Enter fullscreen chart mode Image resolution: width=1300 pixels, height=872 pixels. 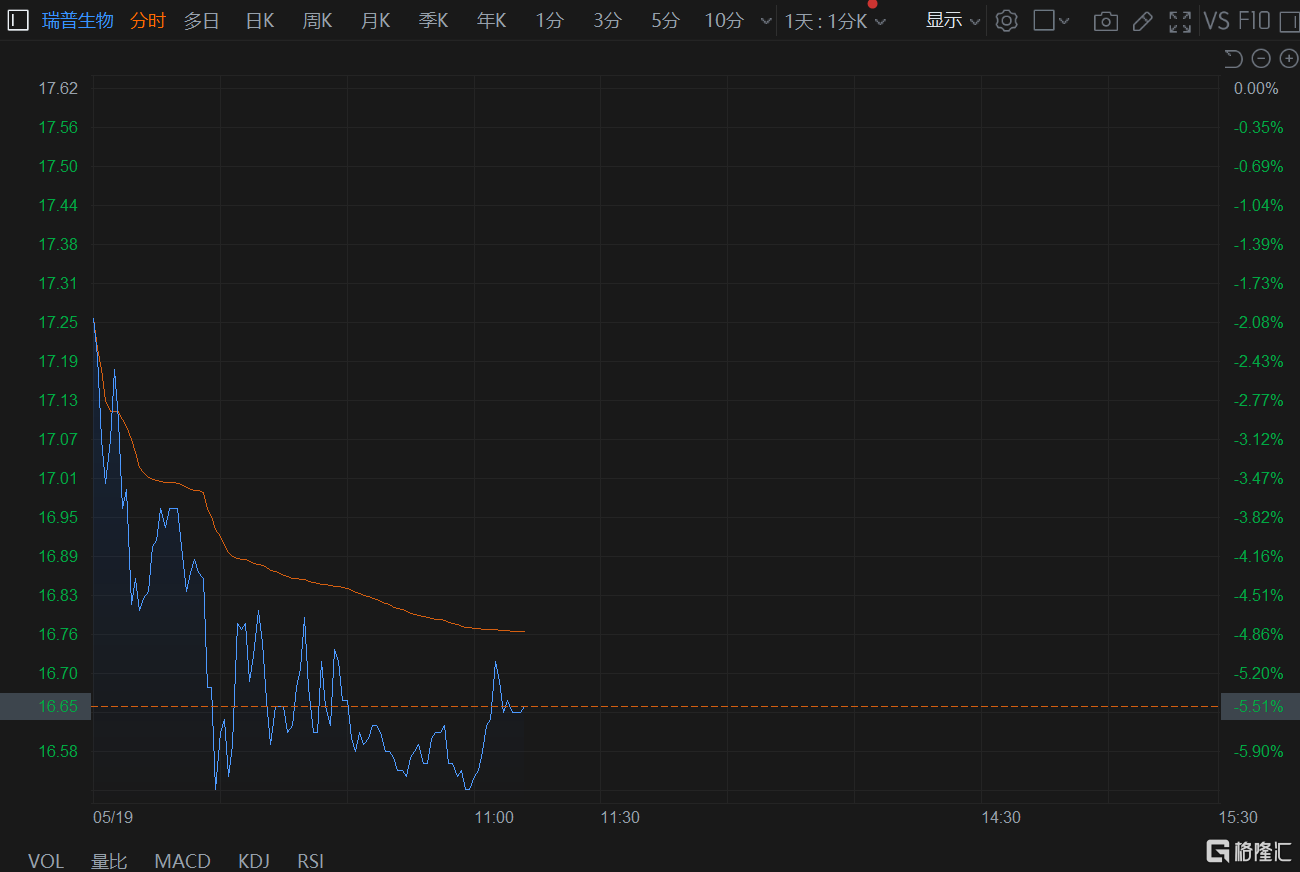tap(1180, 21)
